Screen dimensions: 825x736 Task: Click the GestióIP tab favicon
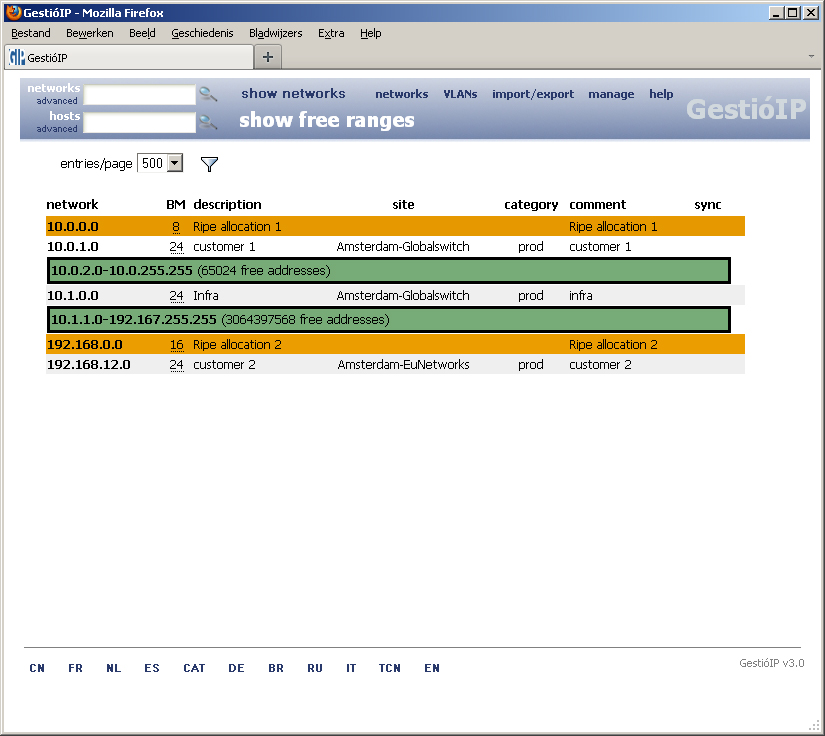point(17,57)
